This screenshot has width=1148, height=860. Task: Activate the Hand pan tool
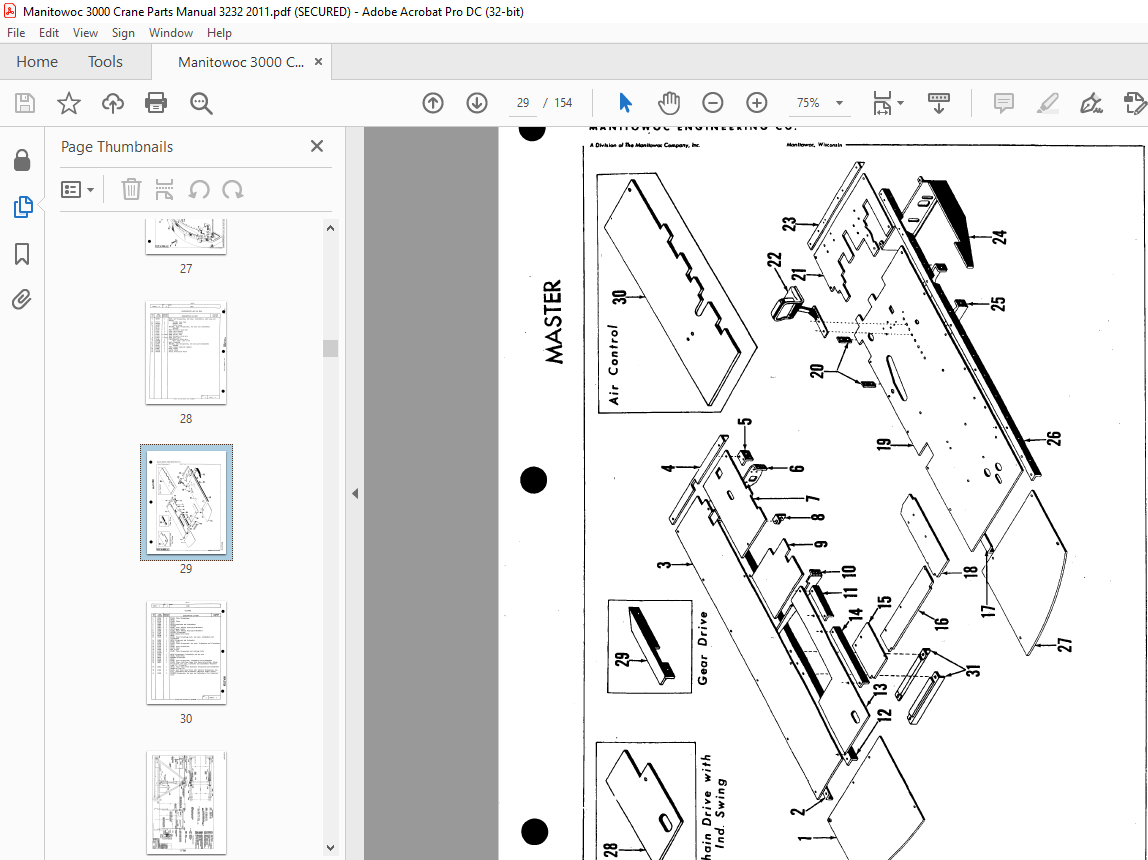click(668, 103)
